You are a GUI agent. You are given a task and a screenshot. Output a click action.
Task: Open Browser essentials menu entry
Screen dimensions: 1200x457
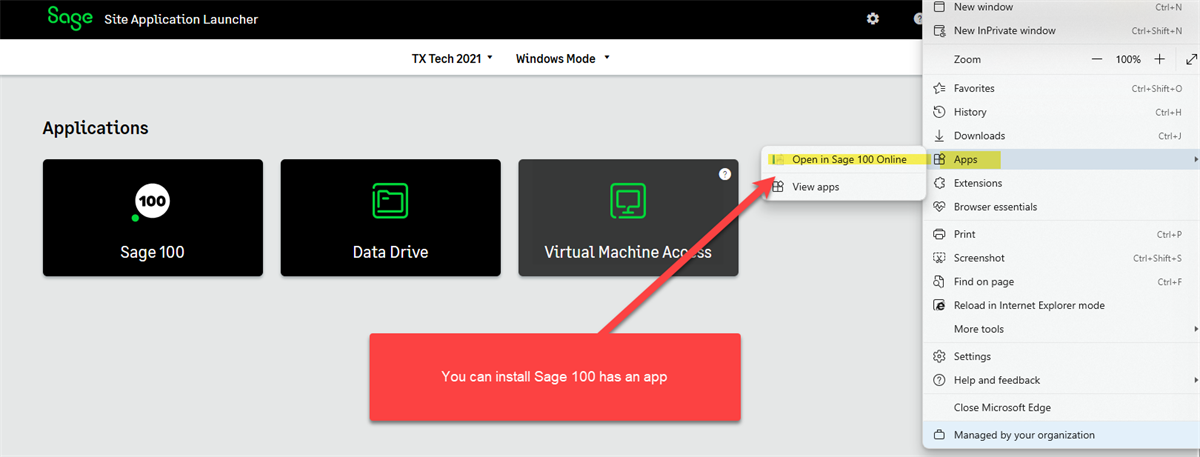[1060, 207]
